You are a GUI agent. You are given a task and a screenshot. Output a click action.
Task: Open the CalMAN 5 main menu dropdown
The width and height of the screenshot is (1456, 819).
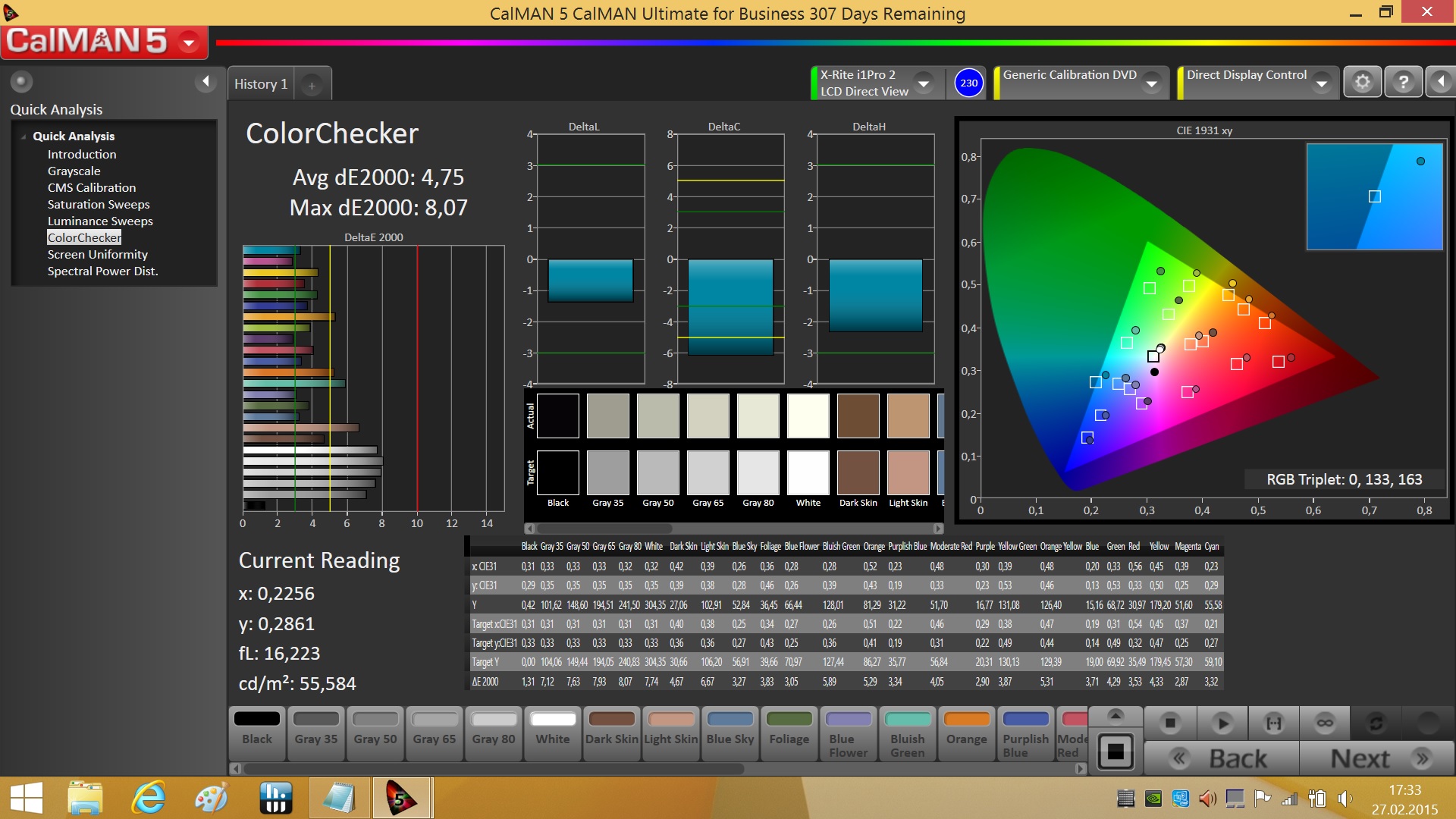coord(189,42)
